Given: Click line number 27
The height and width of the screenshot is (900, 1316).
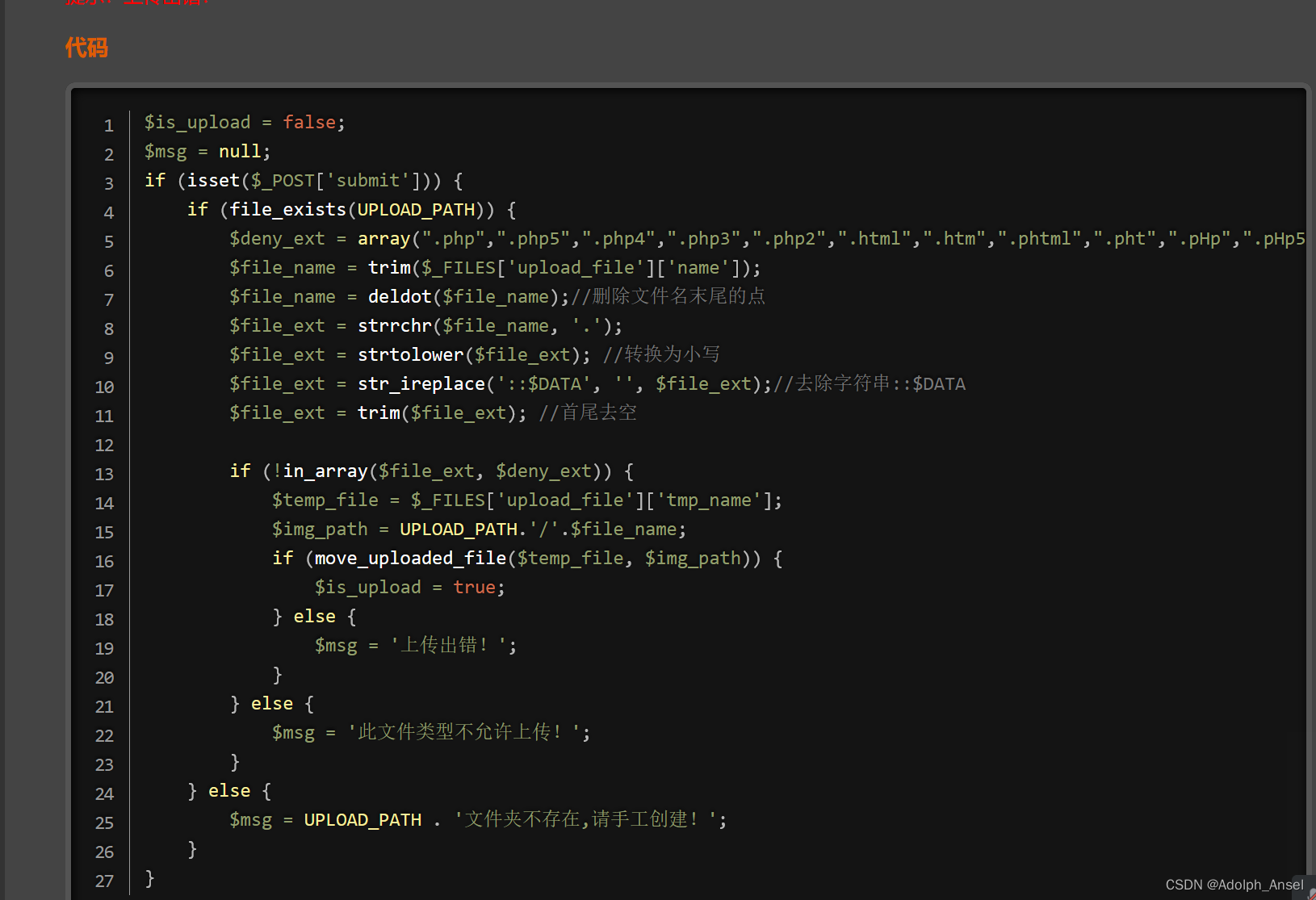Looking at the screenshot, I should click(x=104, y=881).
